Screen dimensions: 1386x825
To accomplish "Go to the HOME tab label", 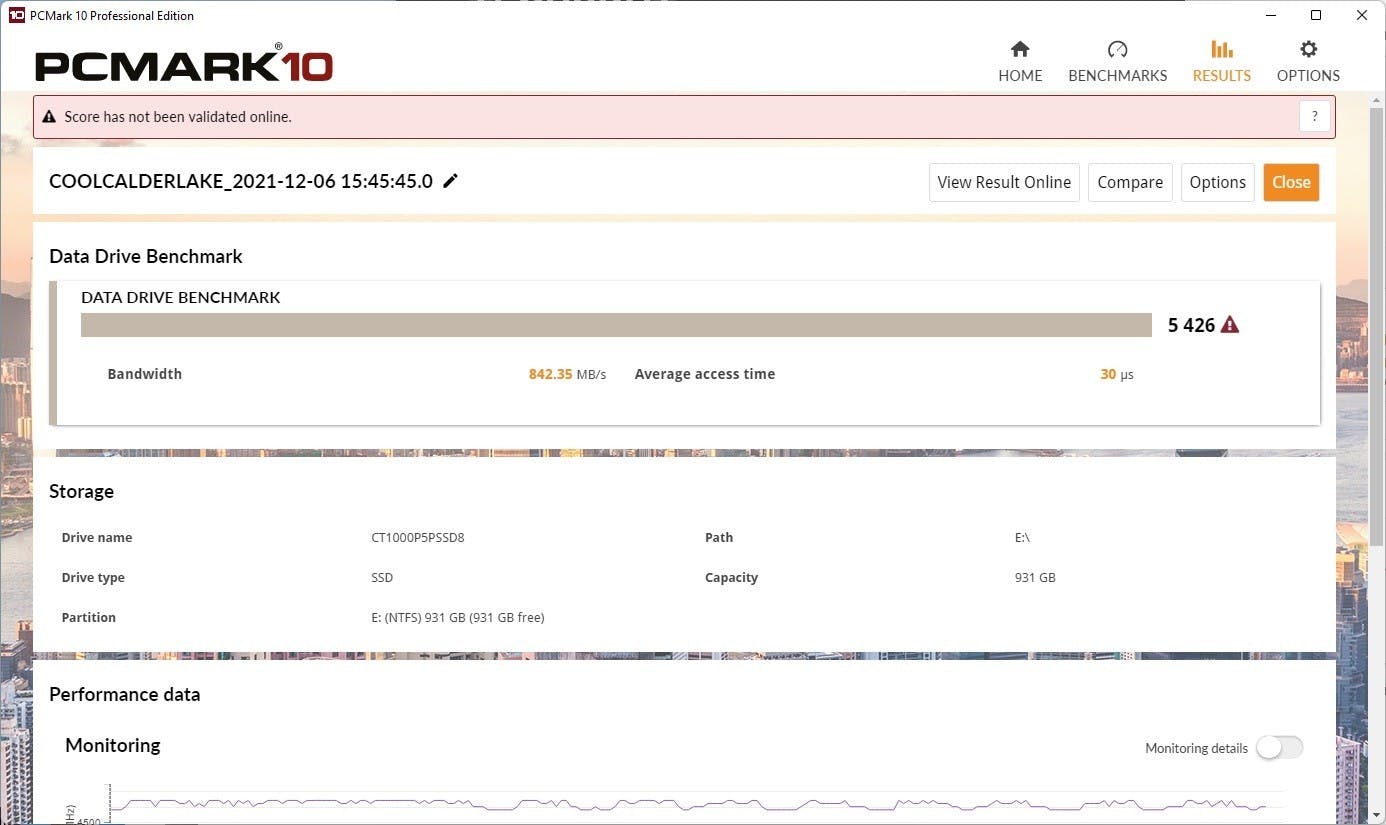I will point(1020,76).
